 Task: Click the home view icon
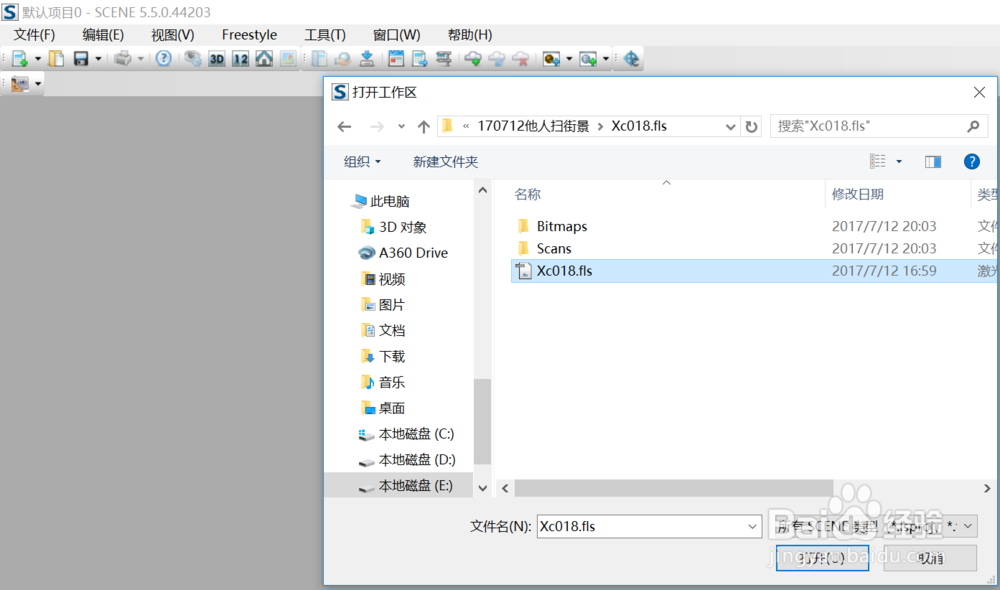[x=264, y=59]
